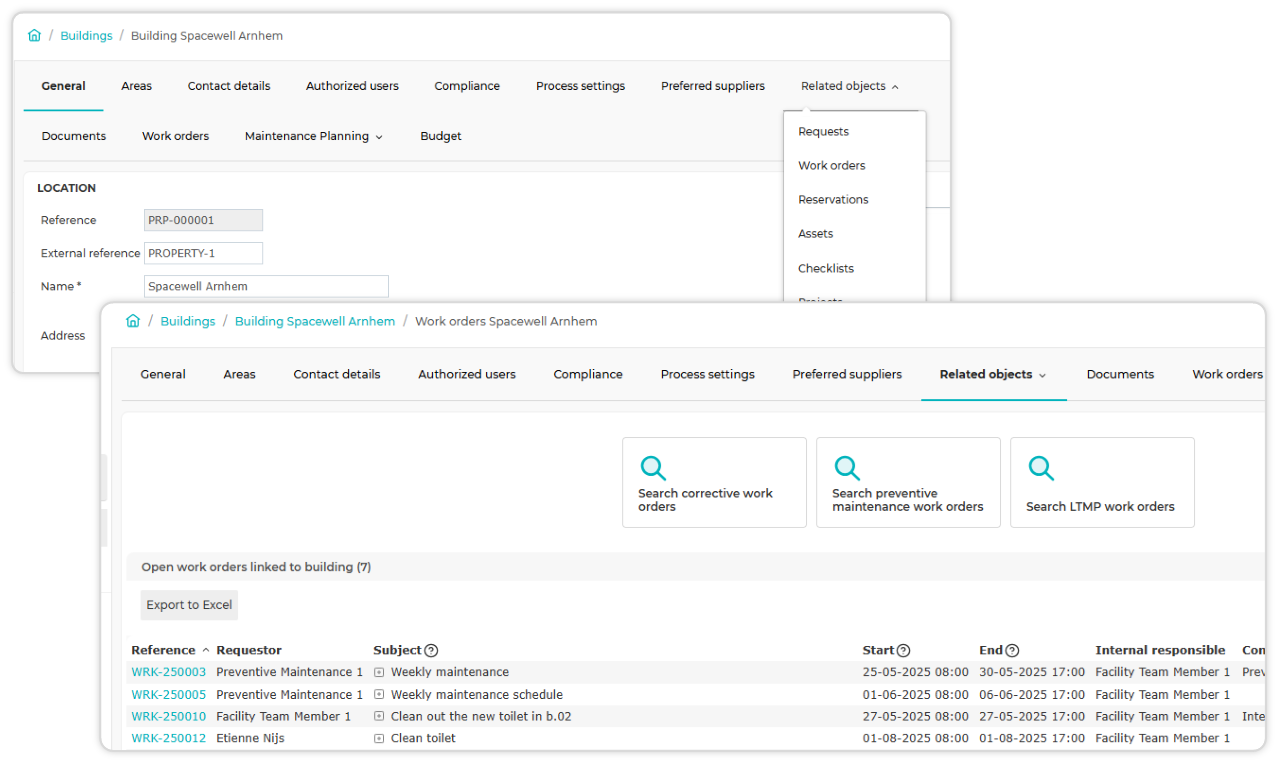Click the home icon in the back Building window breadcrumb
Viewport: 1278px width, 763px height.
[x=35, y=35]
